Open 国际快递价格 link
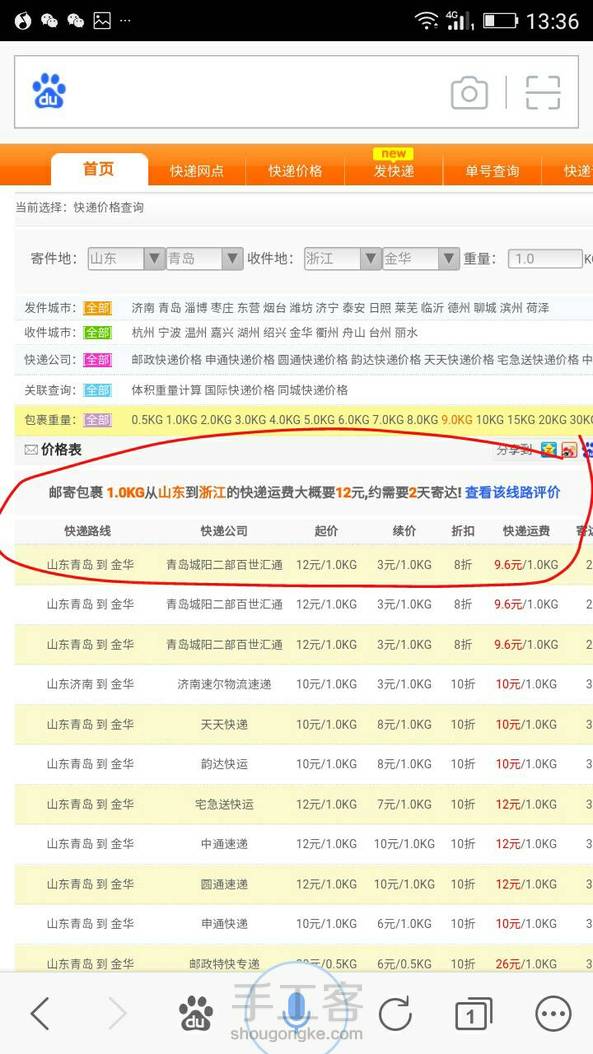This screenshot has height=1054, width=593. pyautogui.click(x=240, y=390)
